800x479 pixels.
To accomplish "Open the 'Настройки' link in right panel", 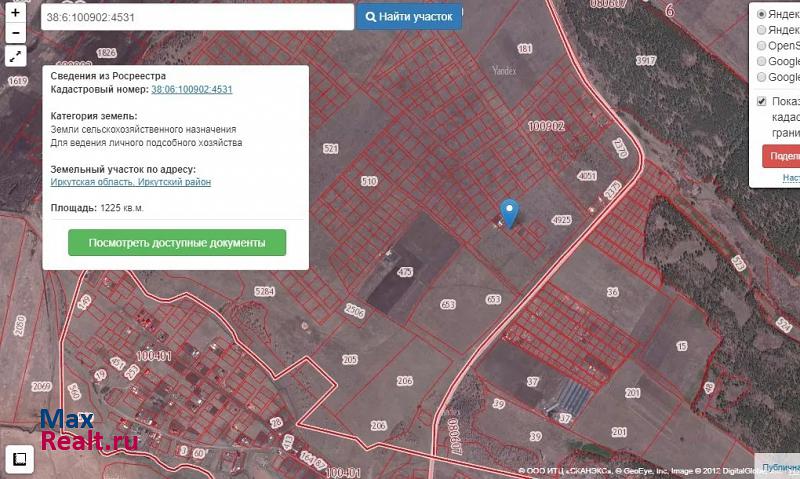I will point(791,178).
